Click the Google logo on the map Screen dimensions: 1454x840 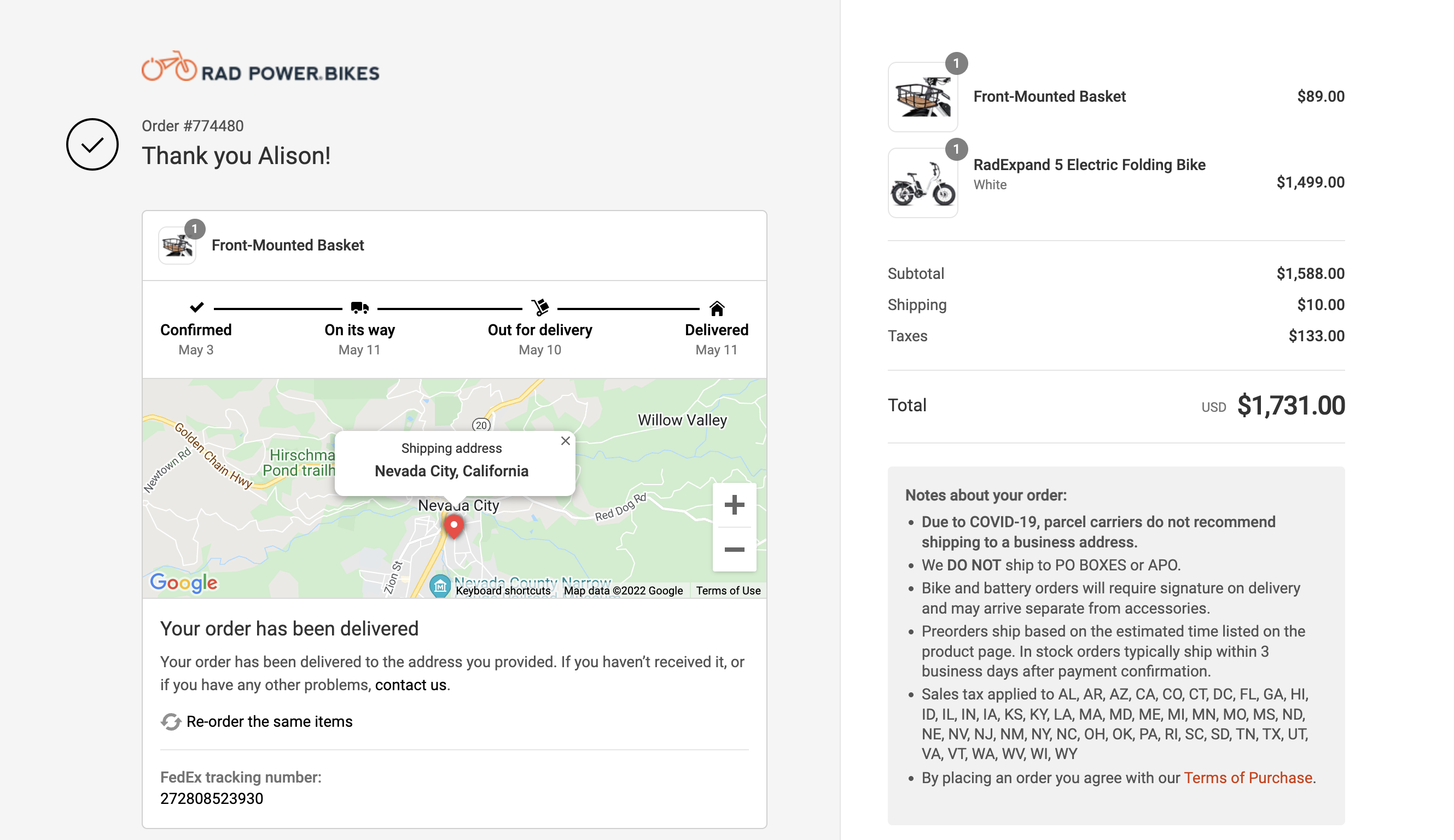183,582
